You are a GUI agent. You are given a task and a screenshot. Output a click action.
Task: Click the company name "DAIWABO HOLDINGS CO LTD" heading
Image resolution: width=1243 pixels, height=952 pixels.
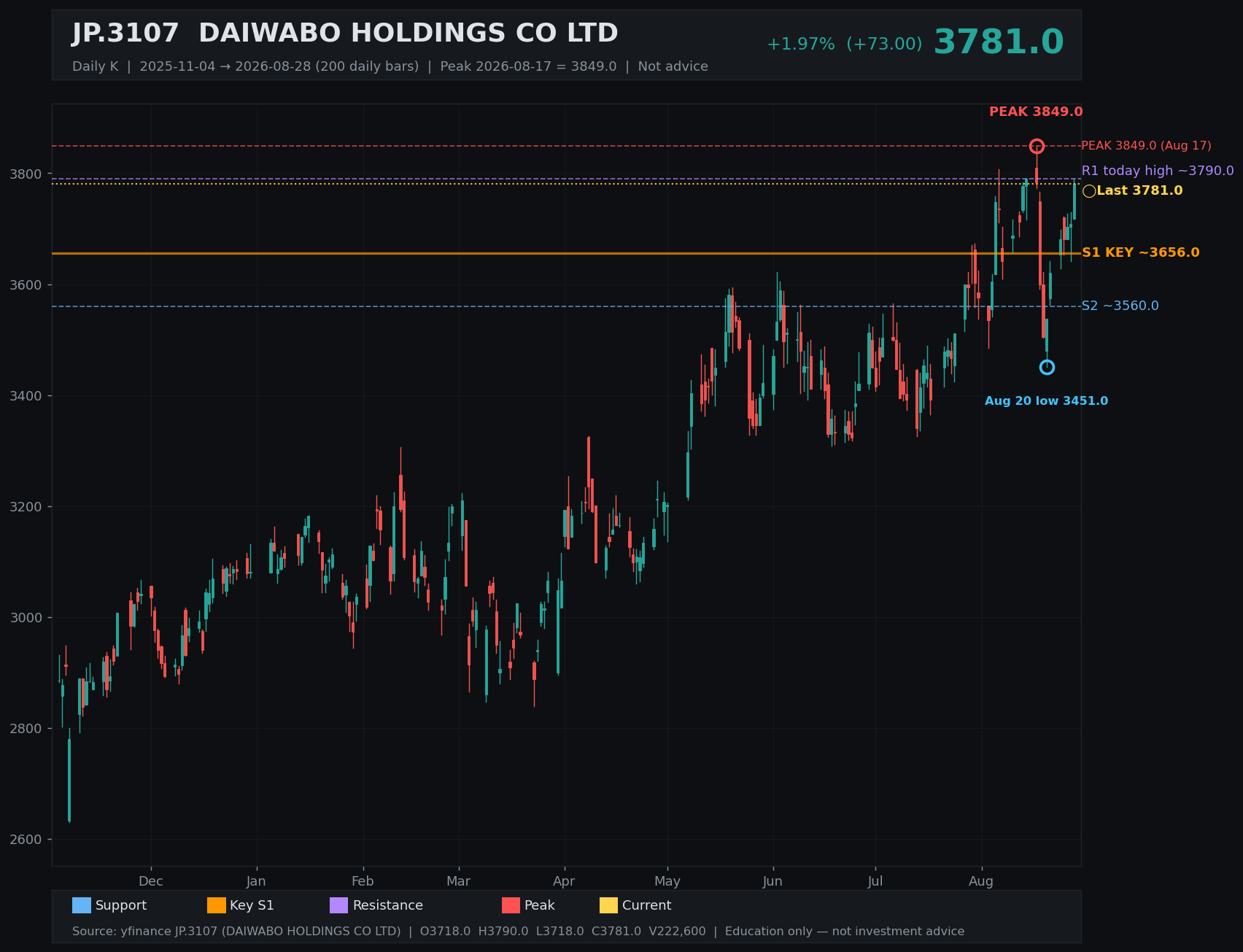click(x=408, y=34)
